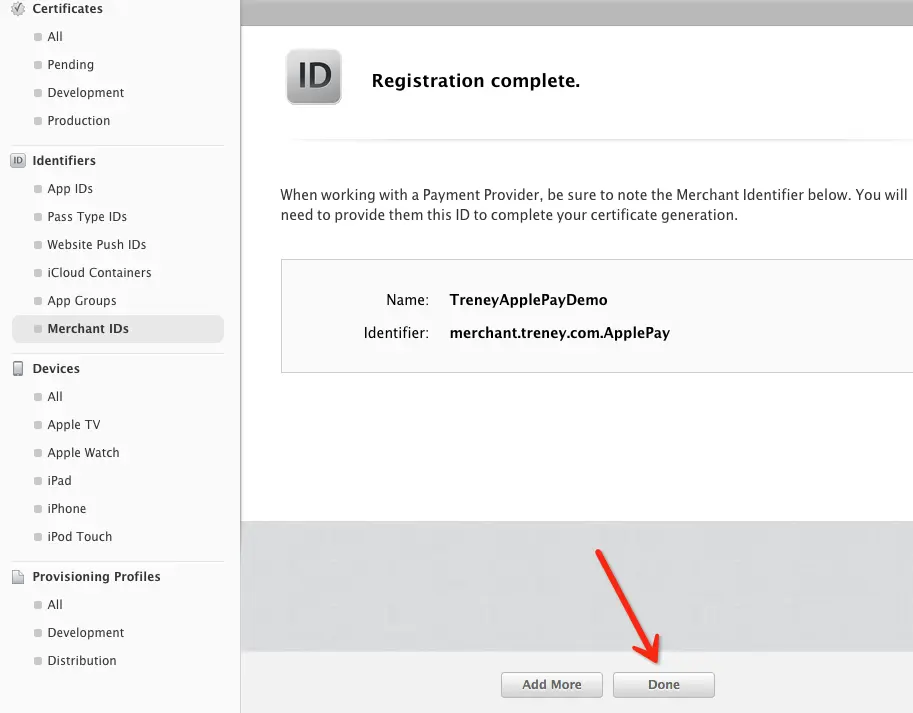Image resolution: width=913 pixels, height=713 pixels.
Task: Open the Devices section heading
Action: click(56, 368)
